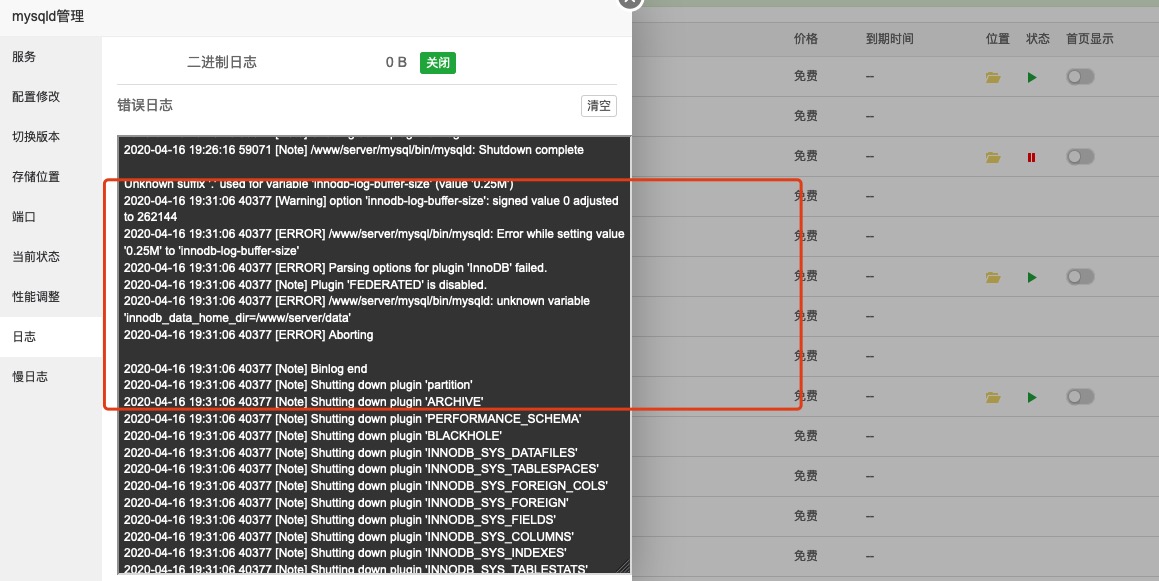Select the 端口 sidebar item
1159x581 pixels.
[x=50, y=217]
